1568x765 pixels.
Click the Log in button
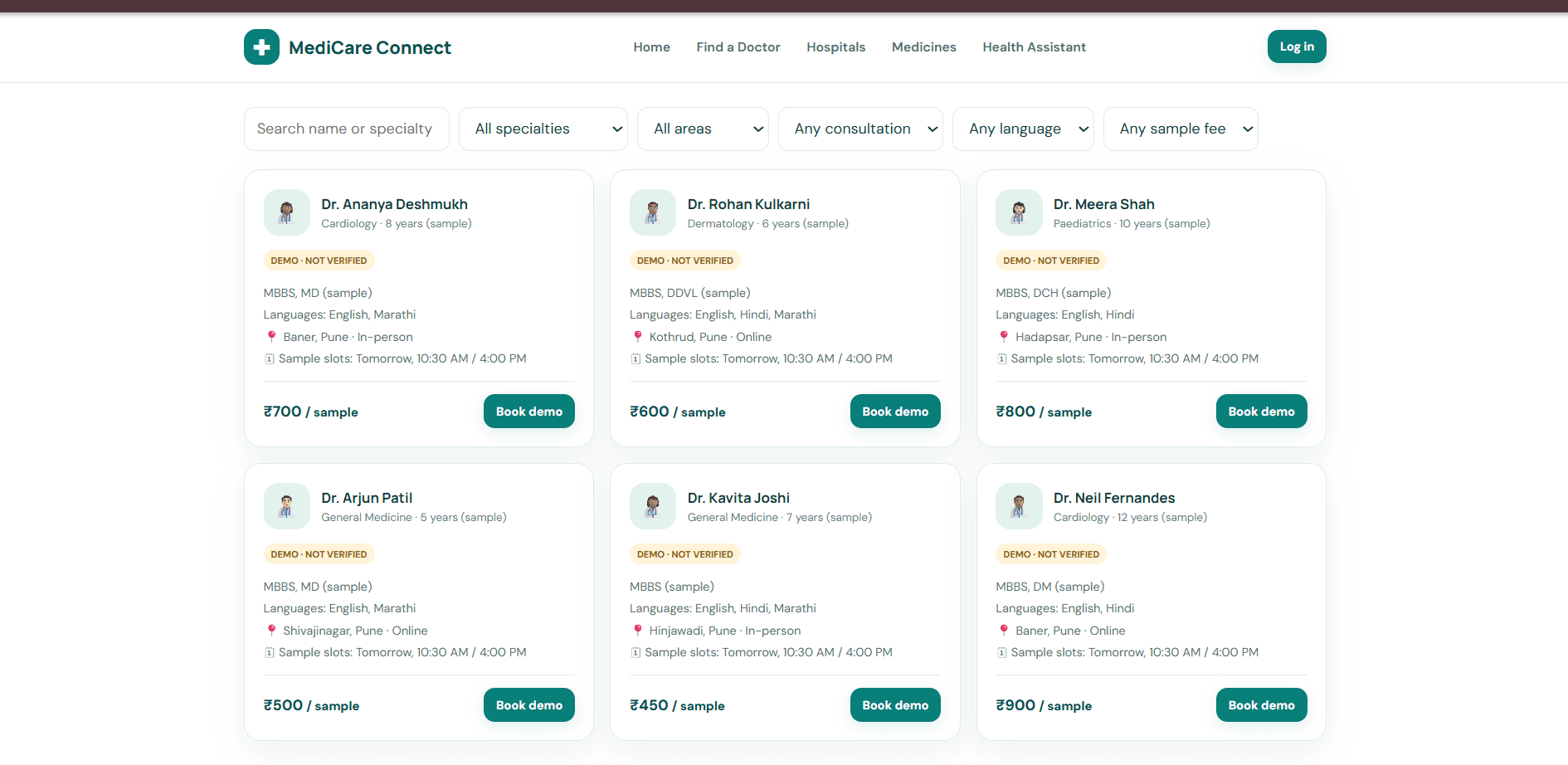(x=1297, y=46)
